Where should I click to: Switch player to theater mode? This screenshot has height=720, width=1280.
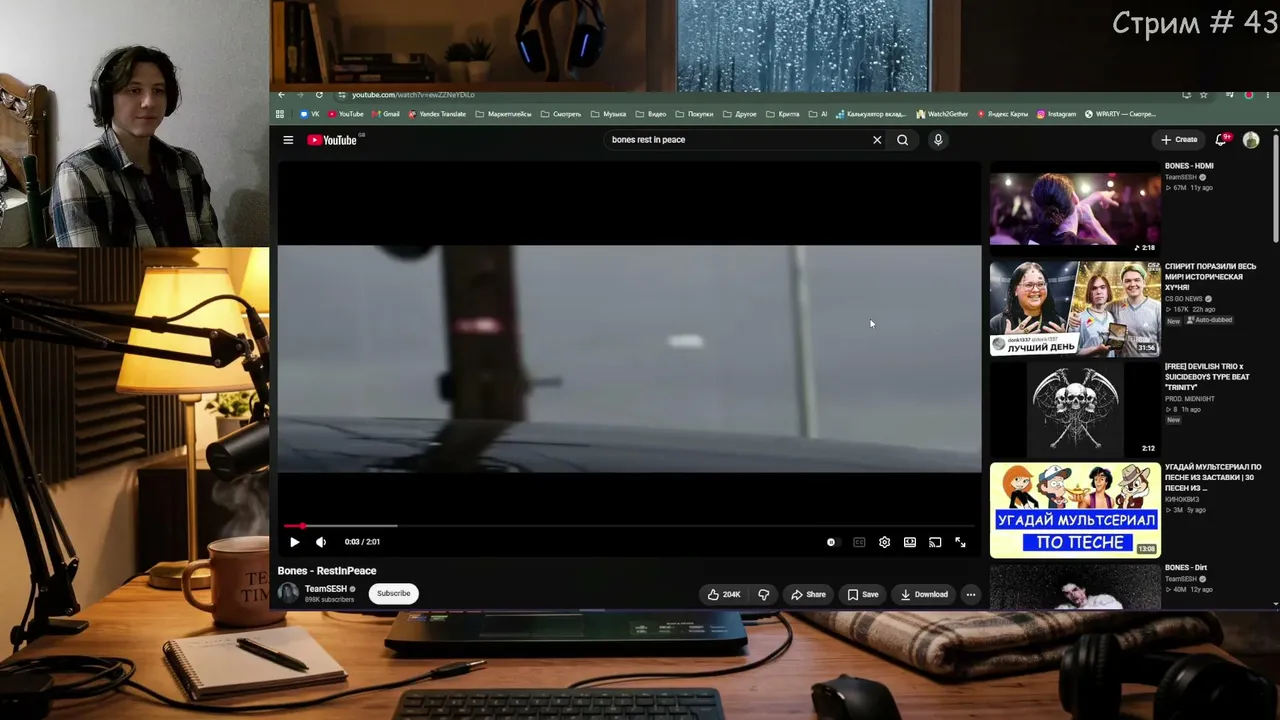coord(910,542)
